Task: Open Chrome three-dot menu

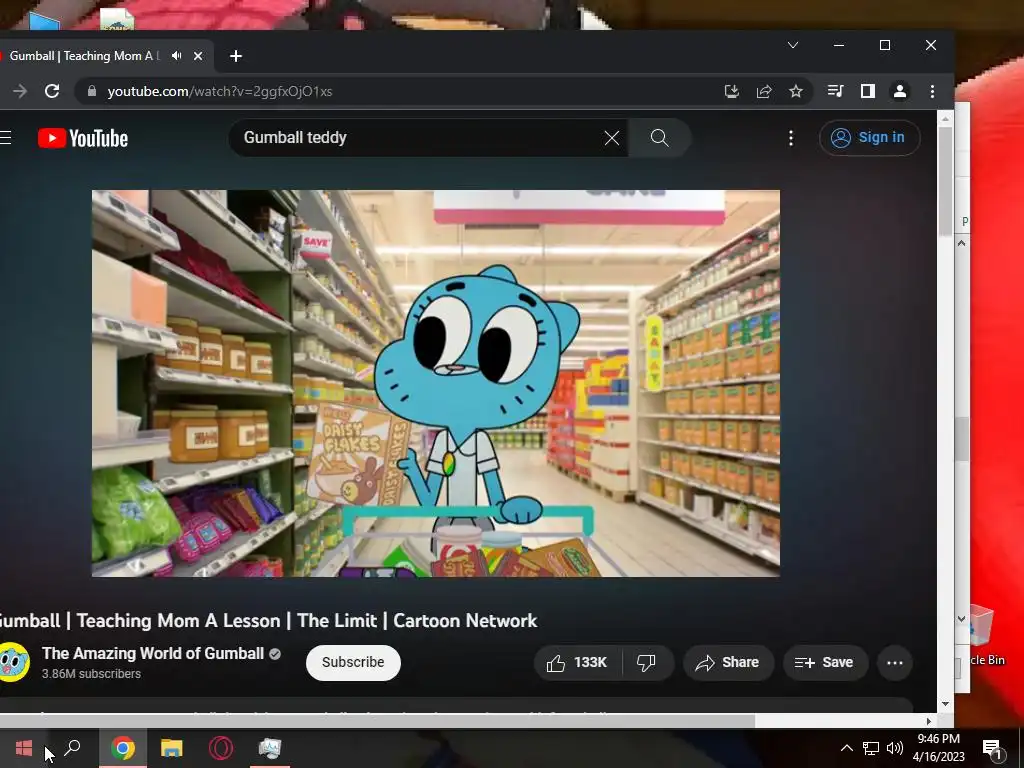Action: click(932, 91)
